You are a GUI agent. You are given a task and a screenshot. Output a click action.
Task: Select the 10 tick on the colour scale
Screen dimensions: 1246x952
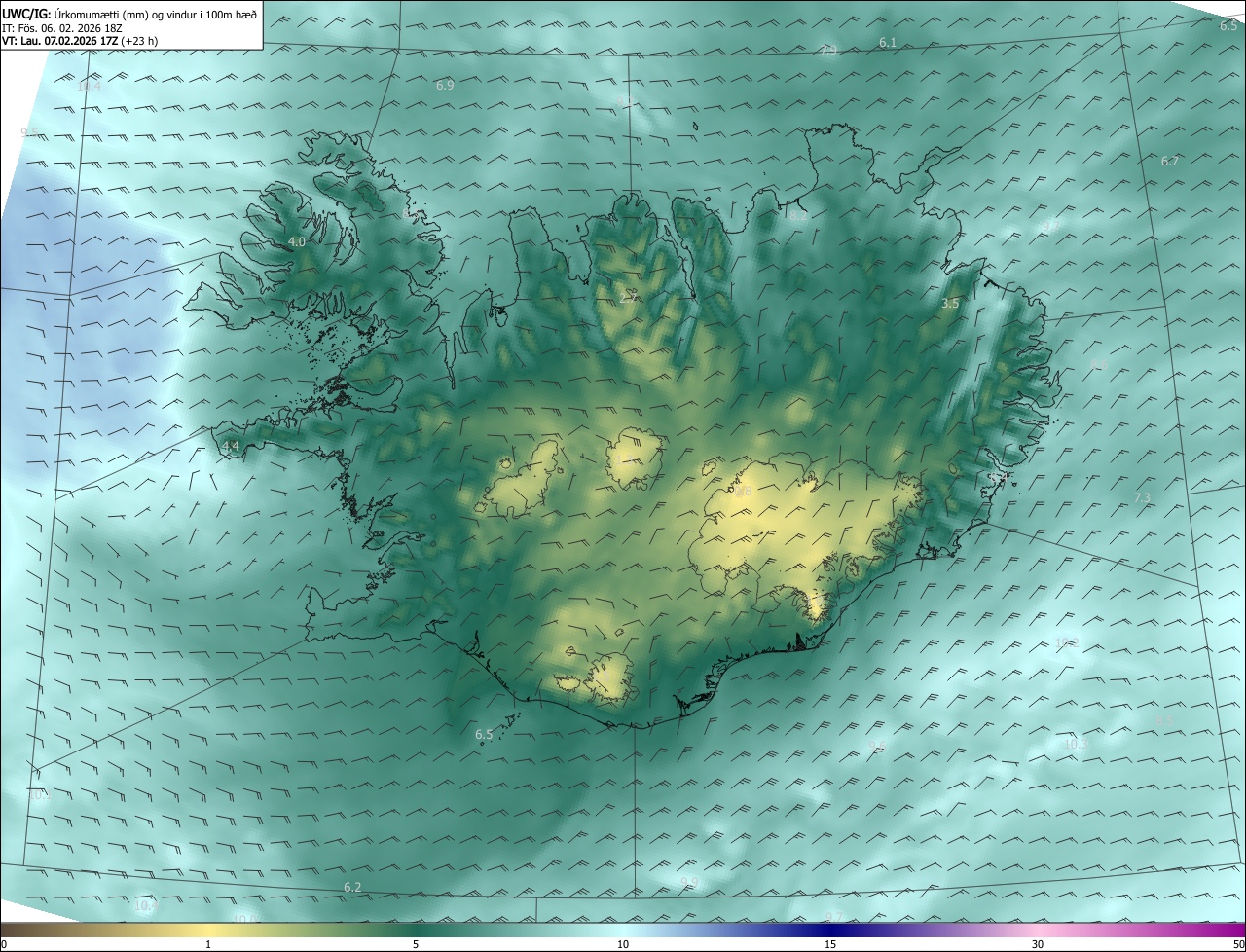coord(623,945)
